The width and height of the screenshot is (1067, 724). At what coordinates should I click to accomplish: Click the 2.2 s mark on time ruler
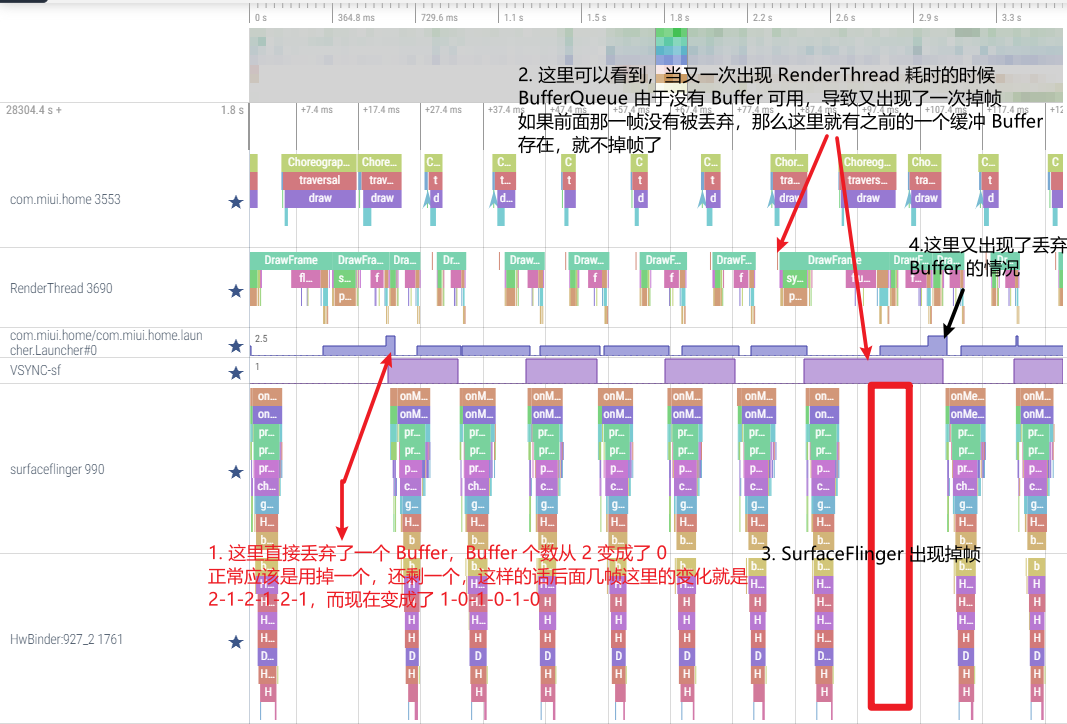[x=762, y=17]
